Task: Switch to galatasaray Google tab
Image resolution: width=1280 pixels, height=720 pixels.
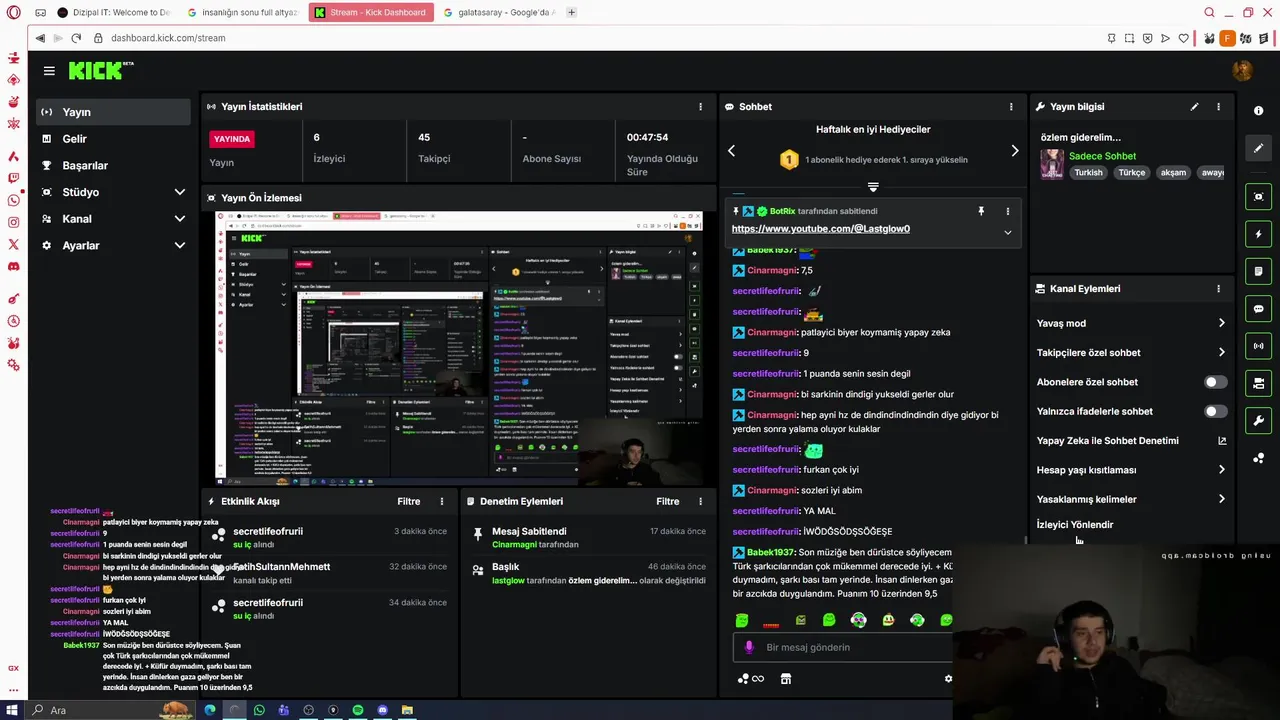Action: point(497,12)
